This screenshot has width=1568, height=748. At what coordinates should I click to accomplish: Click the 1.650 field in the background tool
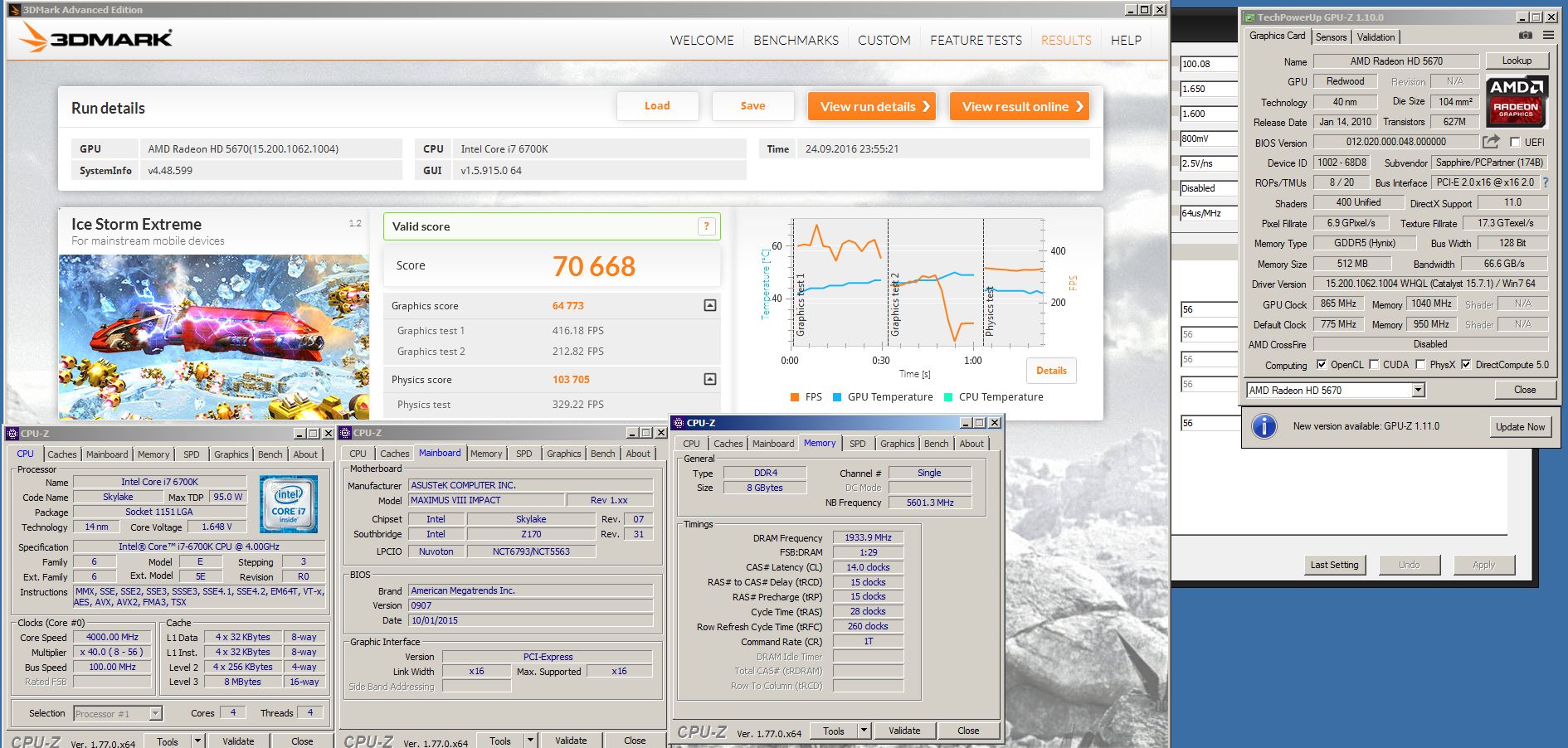pyautogui.click(x=1209, y=89)
